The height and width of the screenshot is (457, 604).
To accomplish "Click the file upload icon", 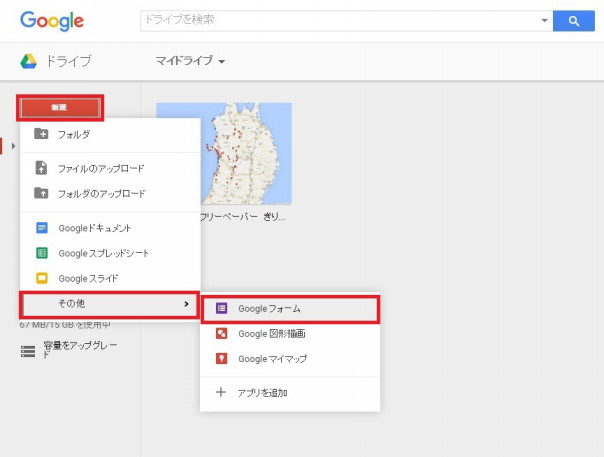I will point(41,168).
